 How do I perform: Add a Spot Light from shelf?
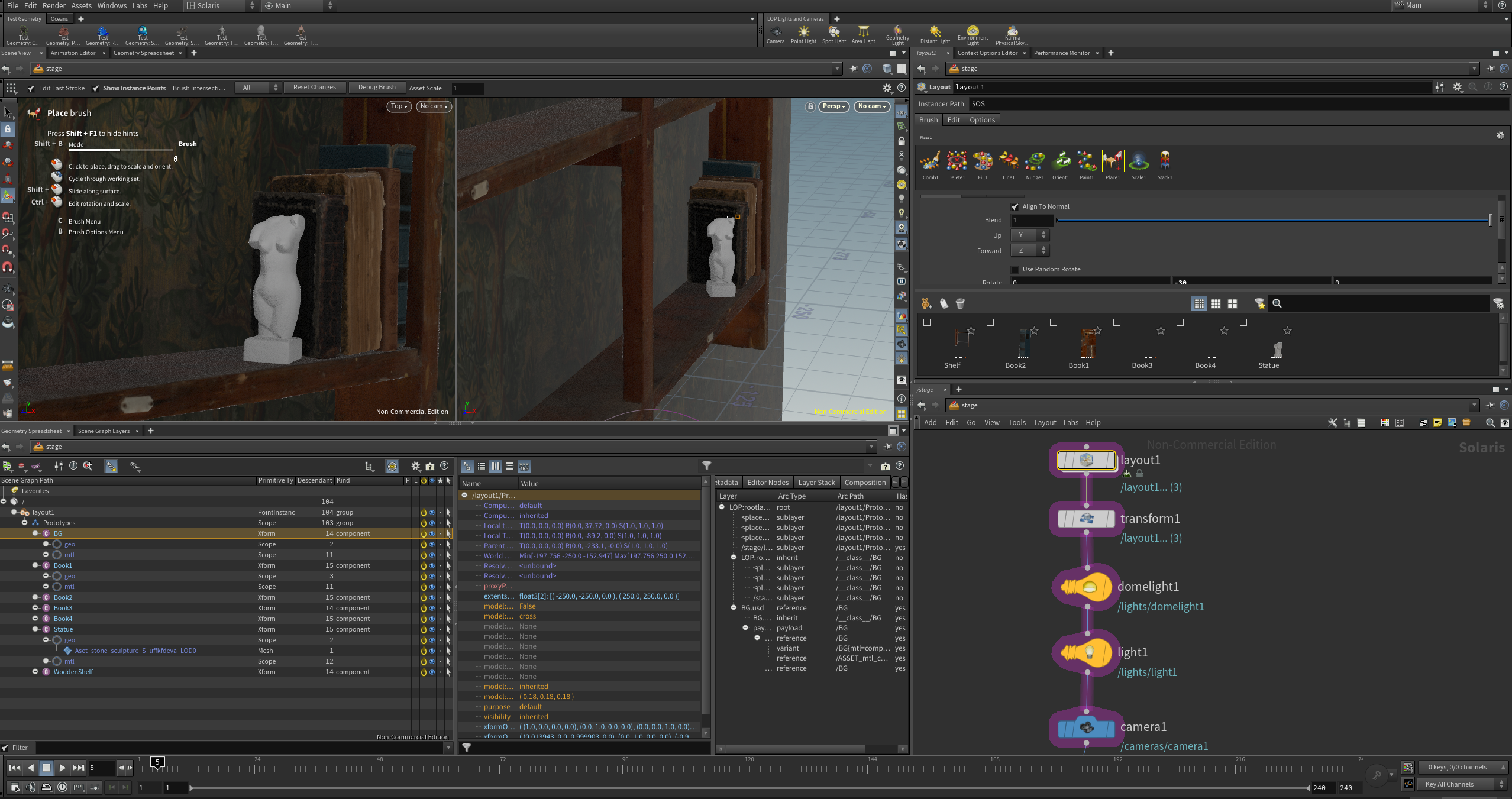click(834, 35)
